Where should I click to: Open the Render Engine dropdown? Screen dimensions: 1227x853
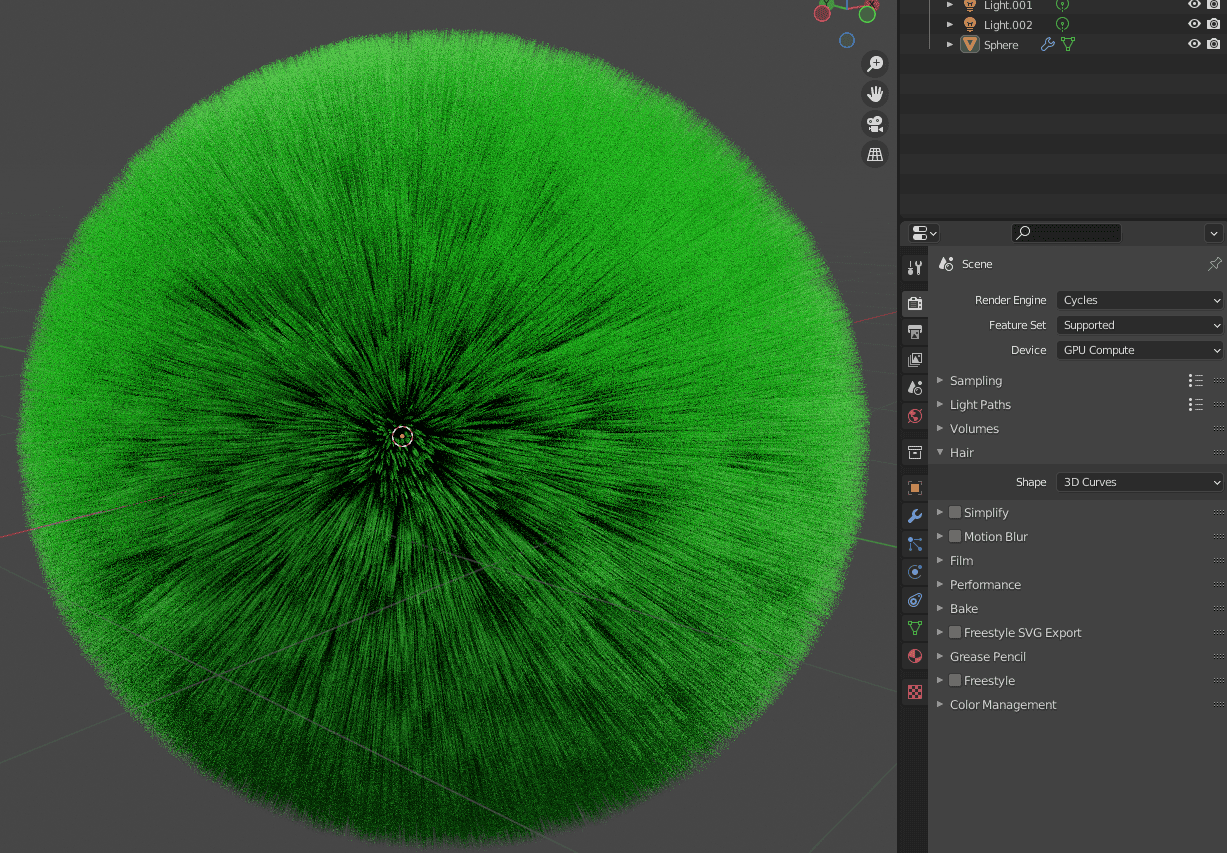coord(1139,299)
